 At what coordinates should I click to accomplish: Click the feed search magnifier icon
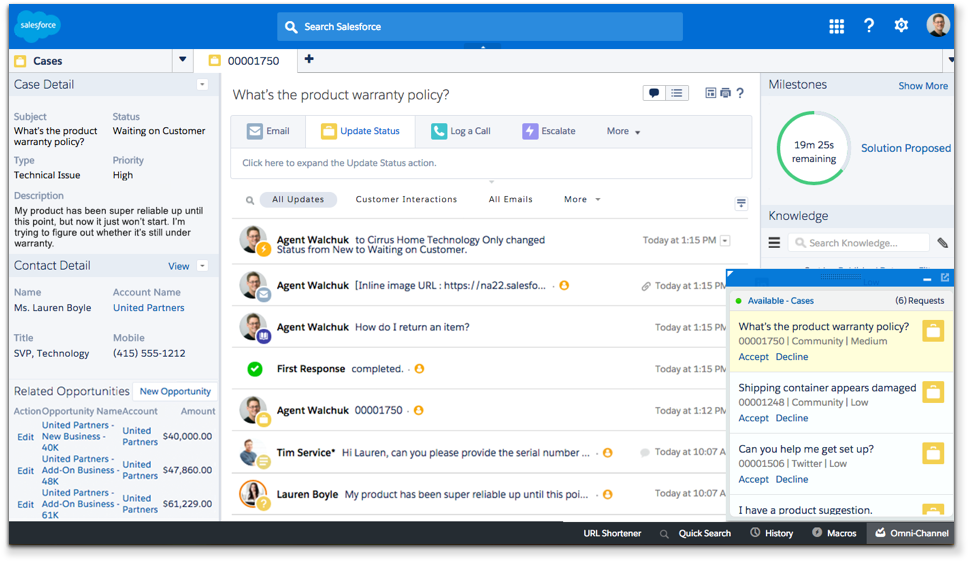[x=249, y=200]
